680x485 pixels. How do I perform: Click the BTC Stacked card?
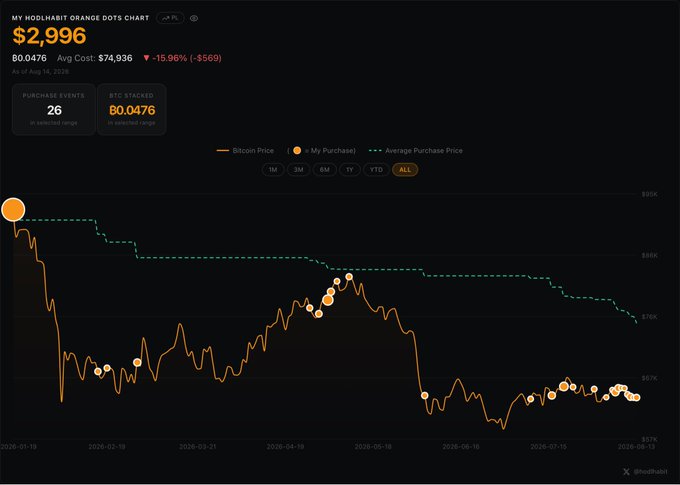tap(132, 109)
